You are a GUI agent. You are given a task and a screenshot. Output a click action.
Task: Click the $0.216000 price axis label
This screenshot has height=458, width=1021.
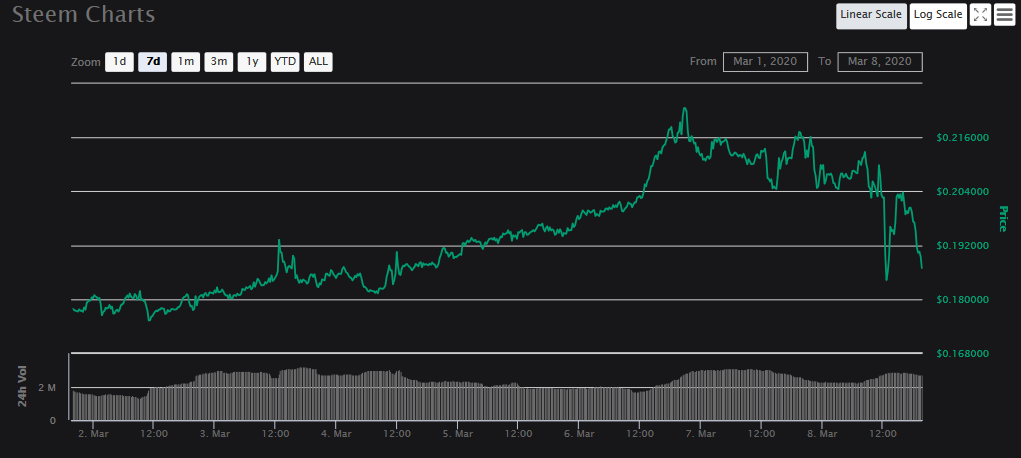tap(962, 137)
